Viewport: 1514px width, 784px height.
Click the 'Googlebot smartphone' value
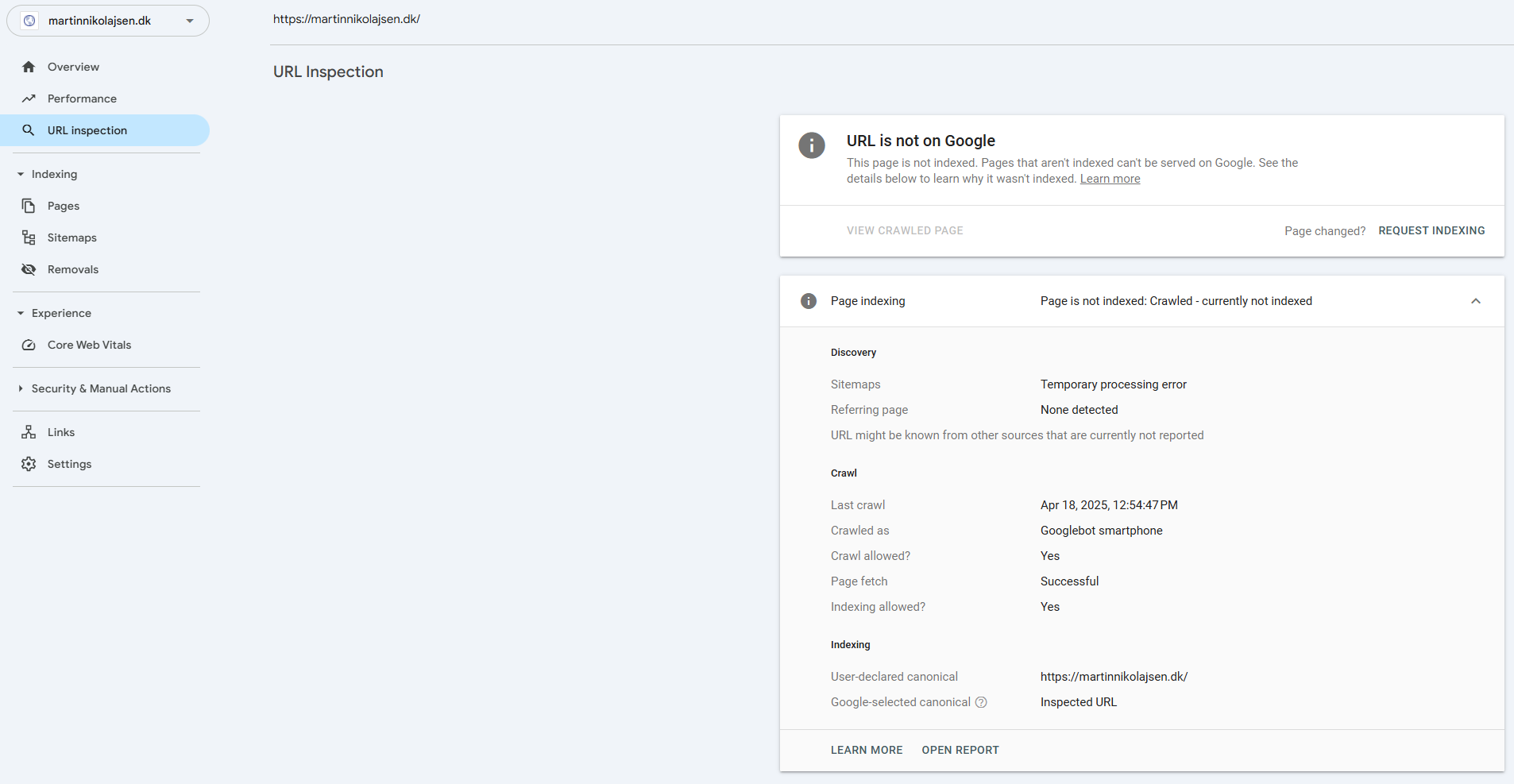tap(1101, 531)
